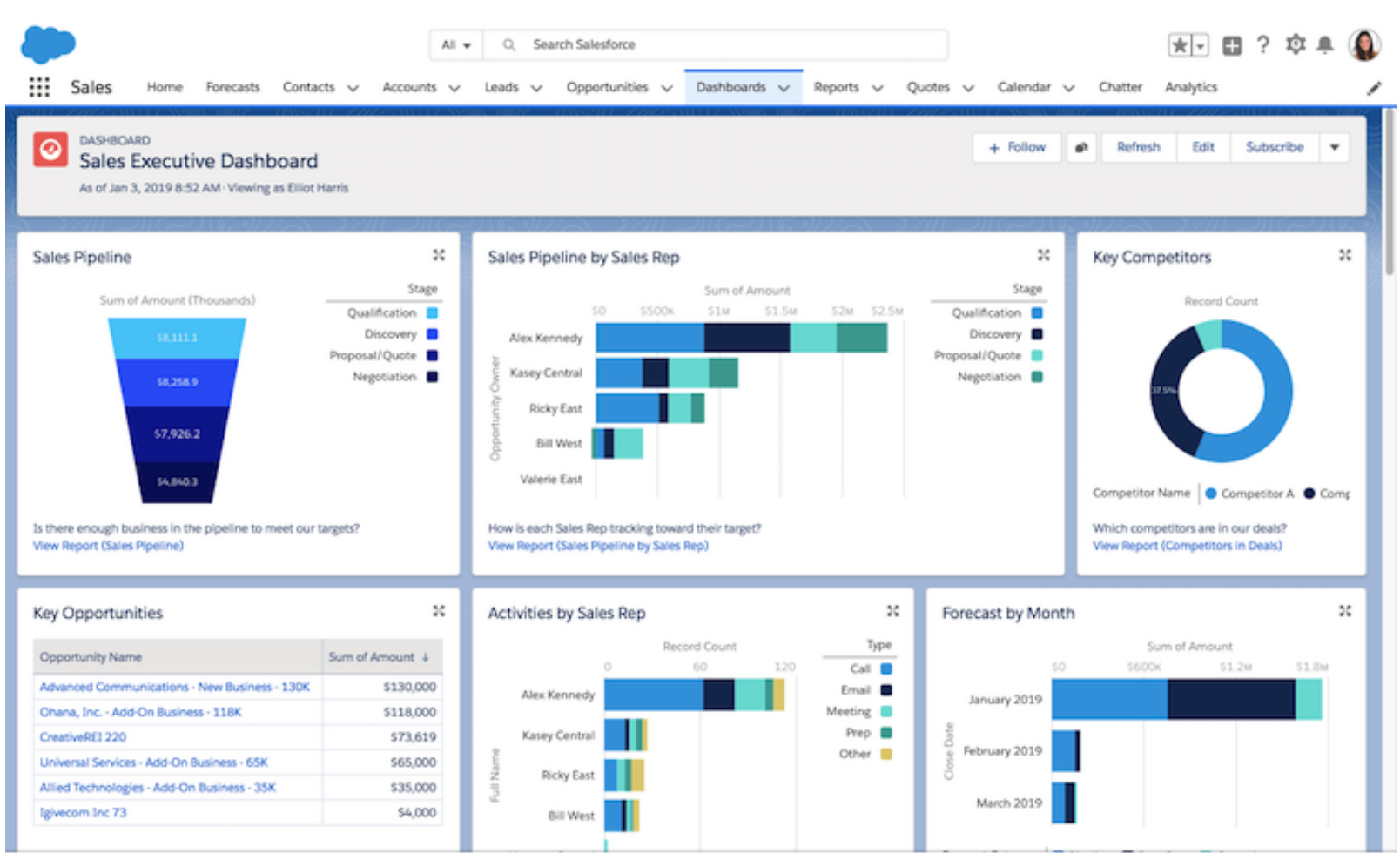Click the Search Salesforce field
Viewport: 1400px width, 853px height.
[x=716, y=44]
